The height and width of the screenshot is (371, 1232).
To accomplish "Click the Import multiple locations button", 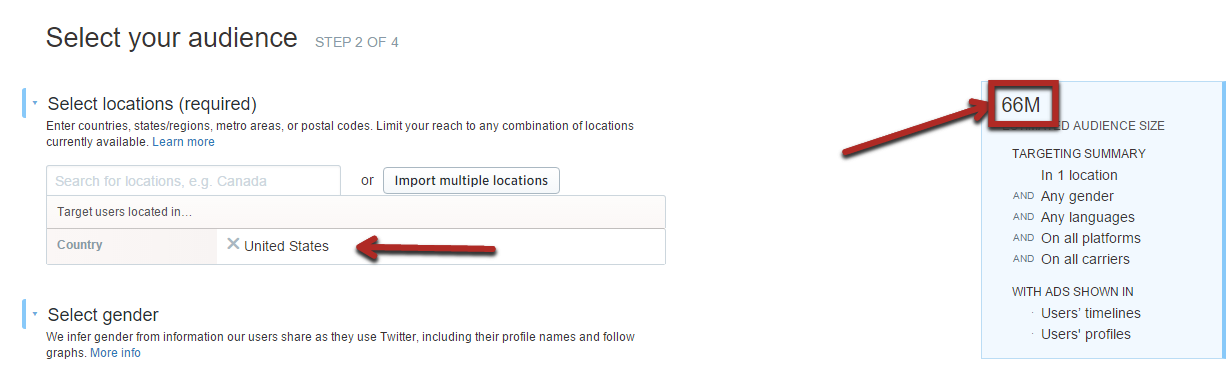I will [x=471, y=181].
